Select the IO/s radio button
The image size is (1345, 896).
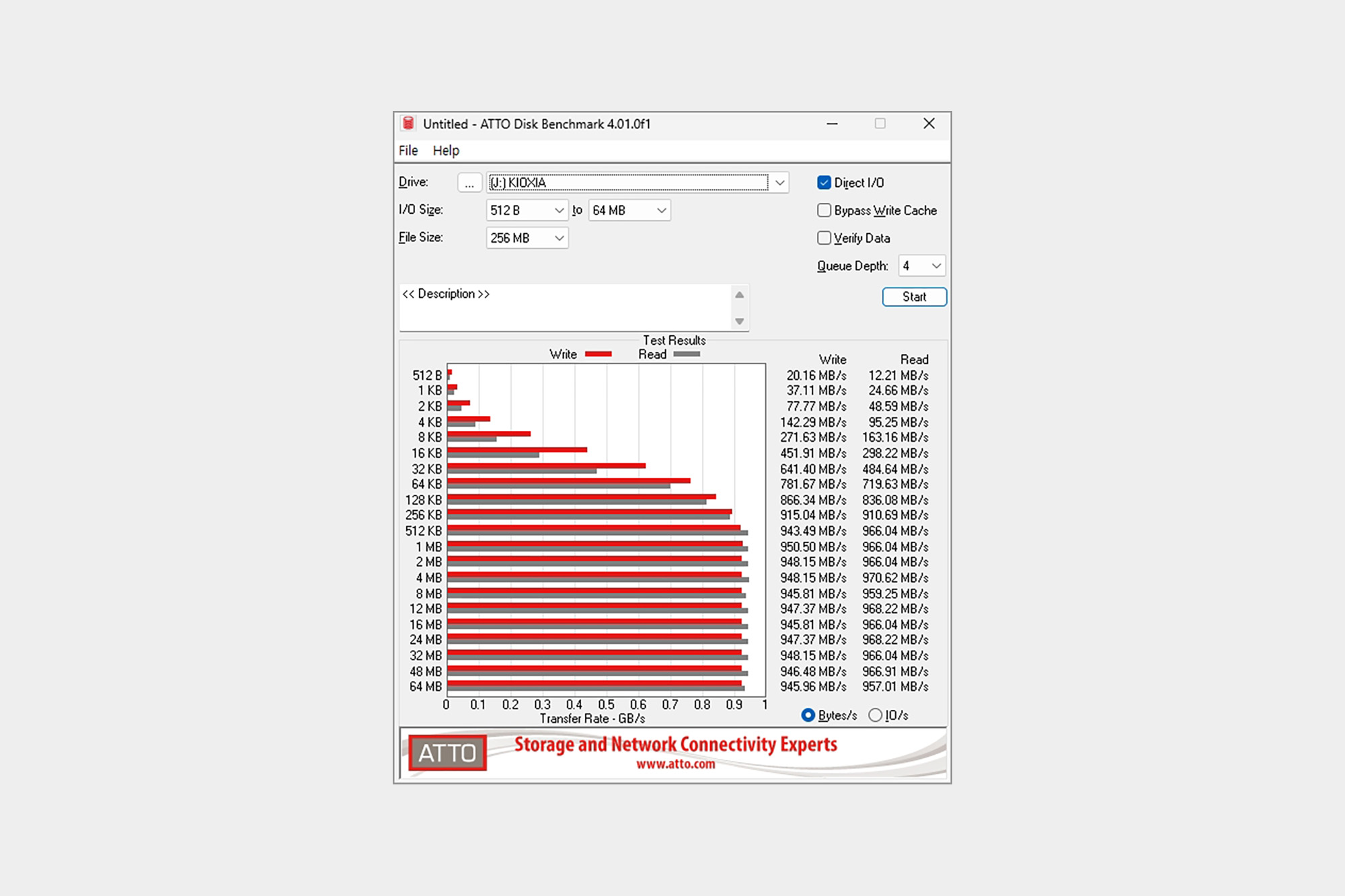[875, 715]
